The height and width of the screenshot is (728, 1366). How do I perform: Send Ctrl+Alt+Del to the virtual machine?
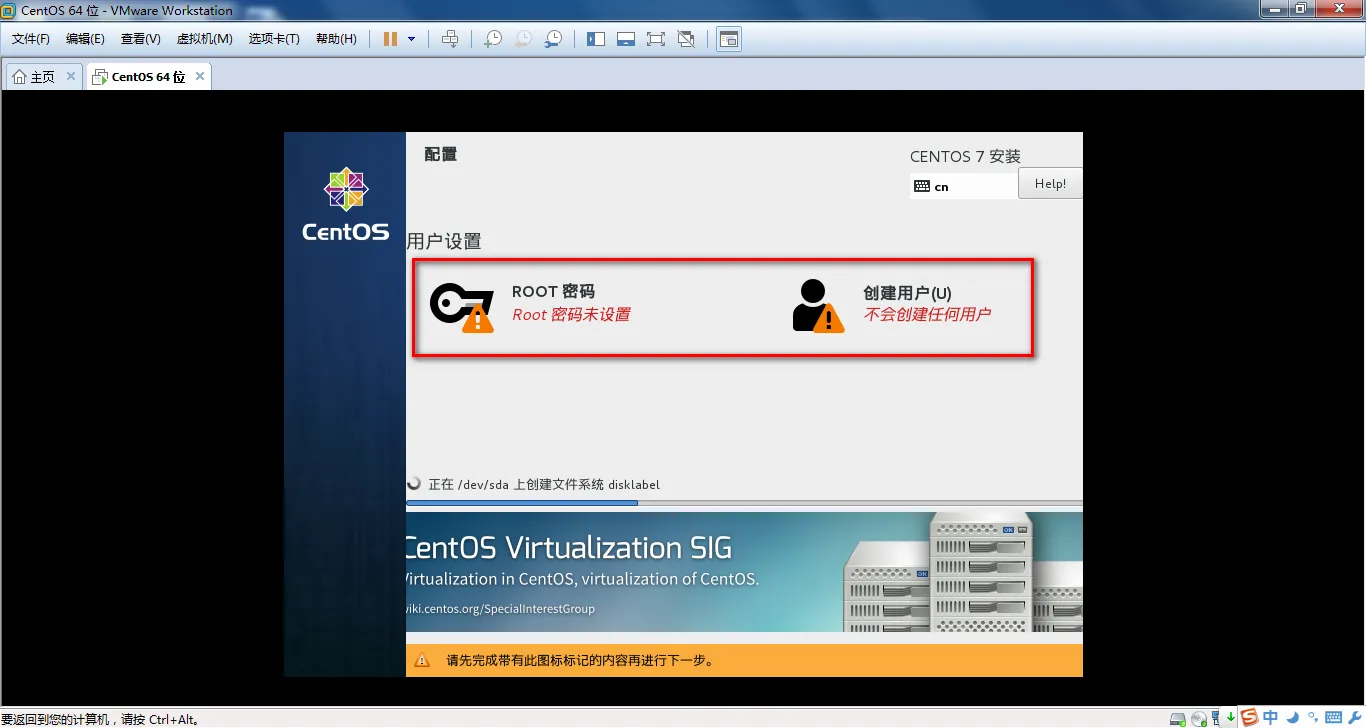point(450,39)
